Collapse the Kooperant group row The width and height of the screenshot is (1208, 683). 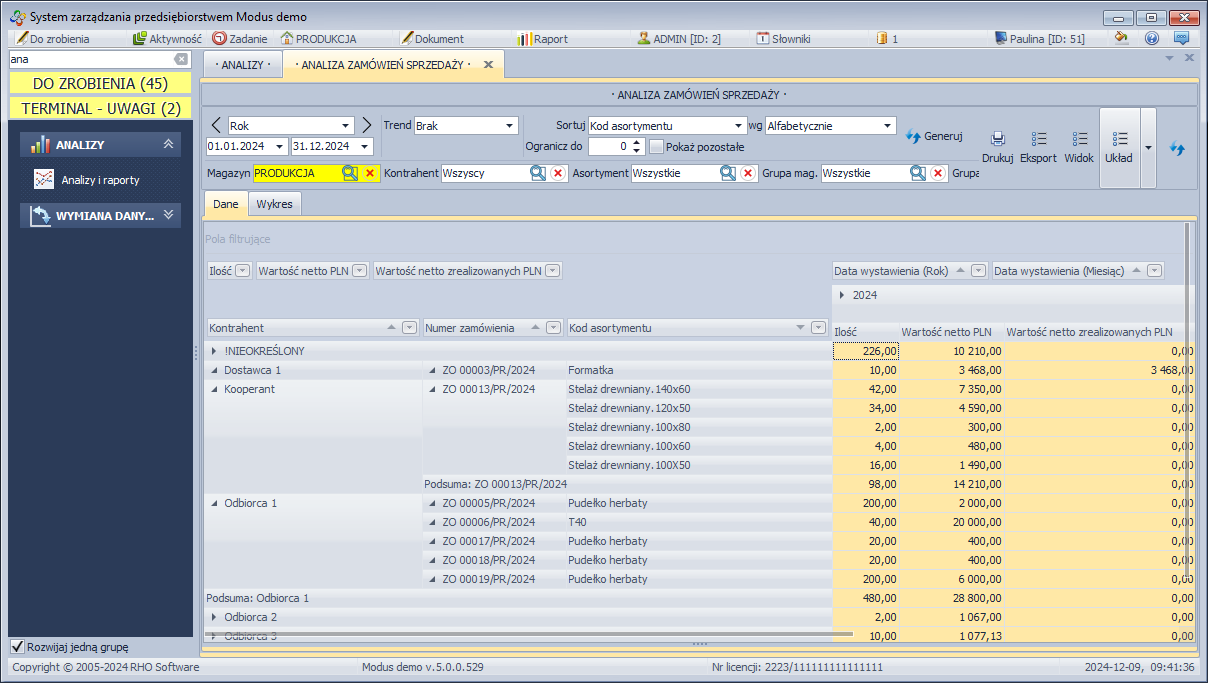point(214,389)
